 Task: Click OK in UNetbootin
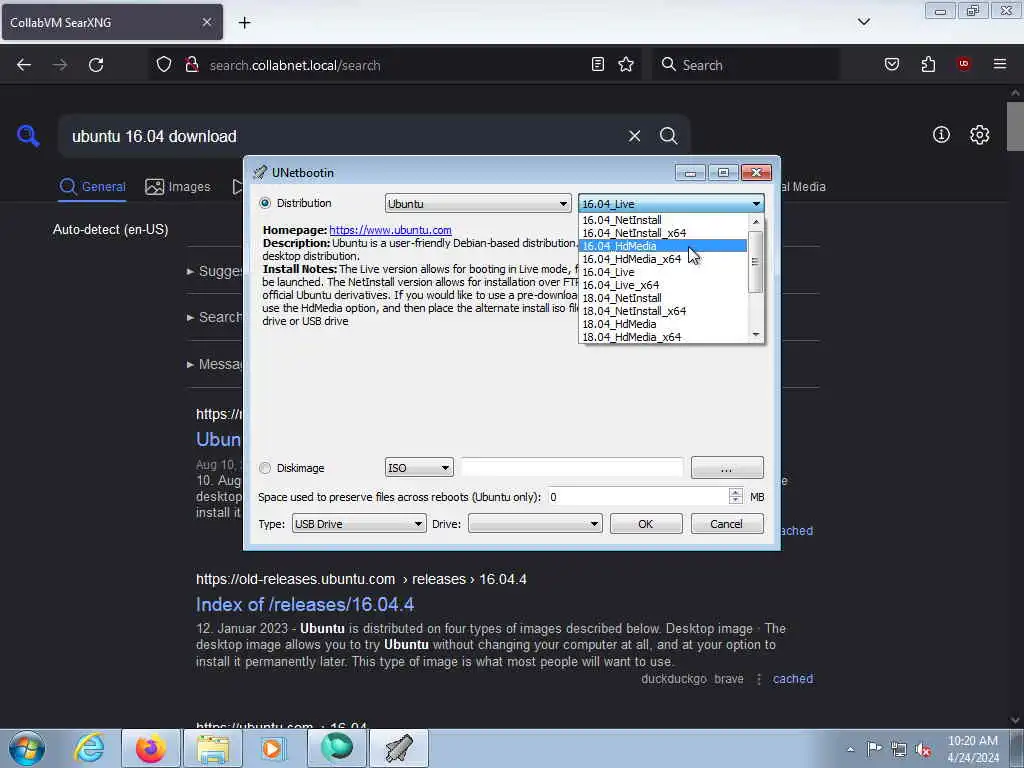[x=646, y=524]
